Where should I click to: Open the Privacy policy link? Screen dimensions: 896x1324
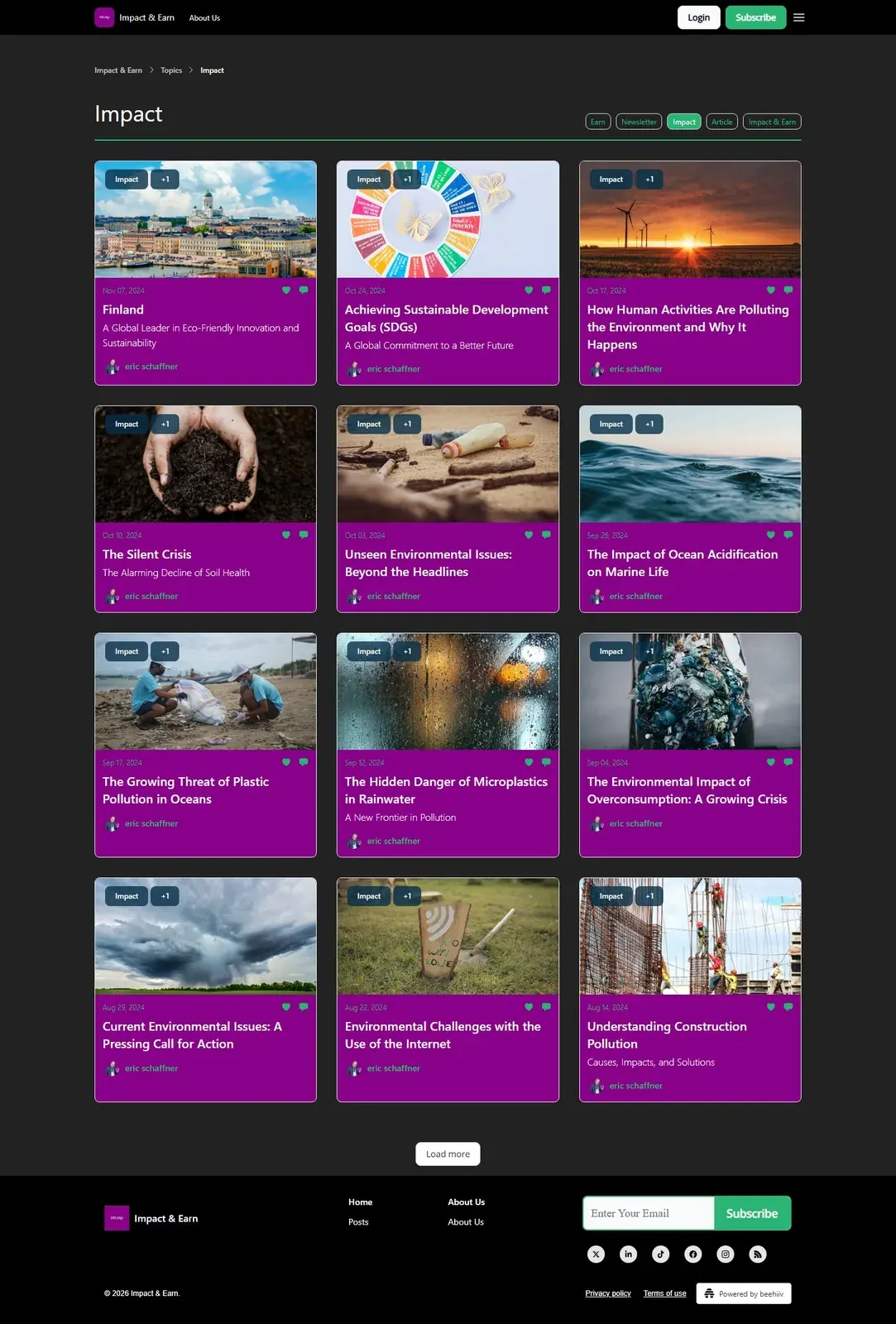click(608, 1293)
